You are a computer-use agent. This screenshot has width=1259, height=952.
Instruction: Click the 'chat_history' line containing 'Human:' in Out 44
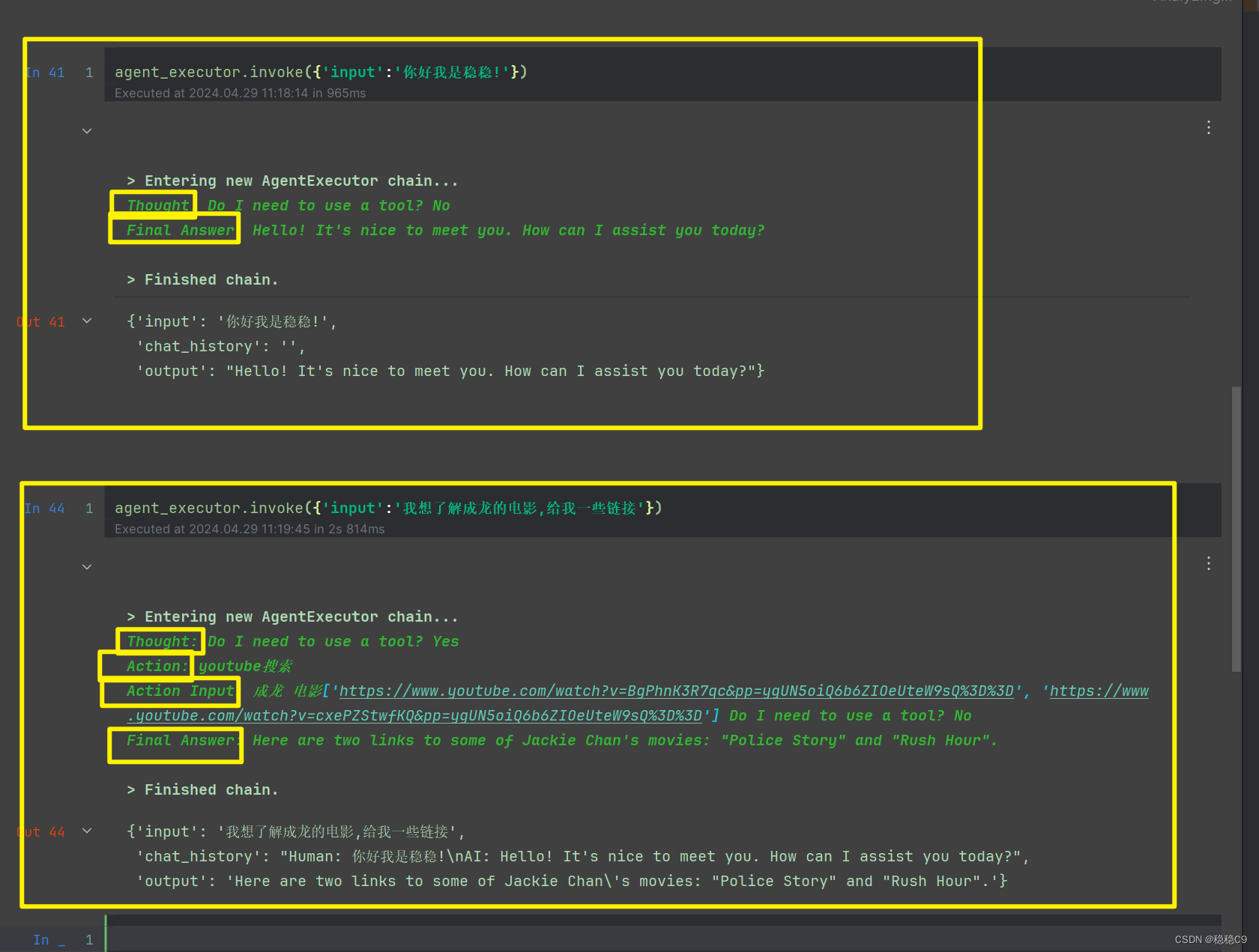coord(583,856)
